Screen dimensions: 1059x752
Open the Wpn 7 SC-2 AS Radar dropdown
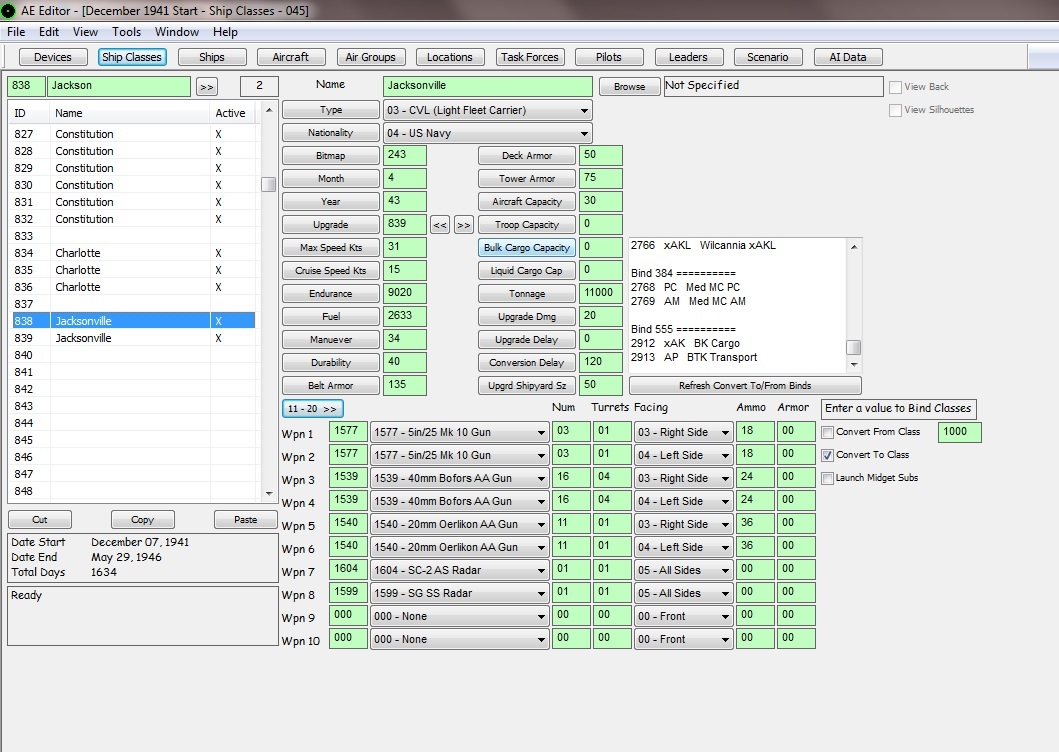(x=459, y=570)
